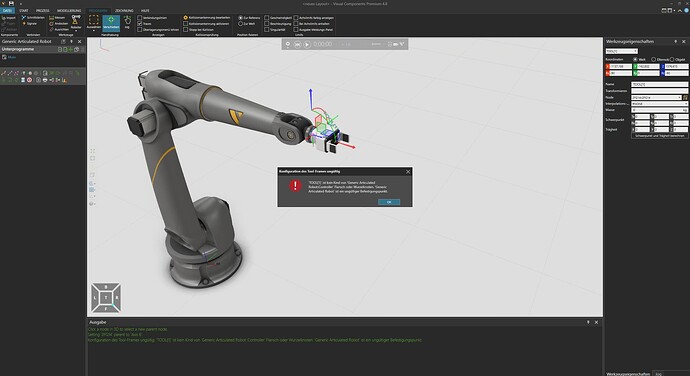Select the Zur Welt radio button
Image resolution: width=690 pixels, height=376 pixels.
(x=246, y=24)
